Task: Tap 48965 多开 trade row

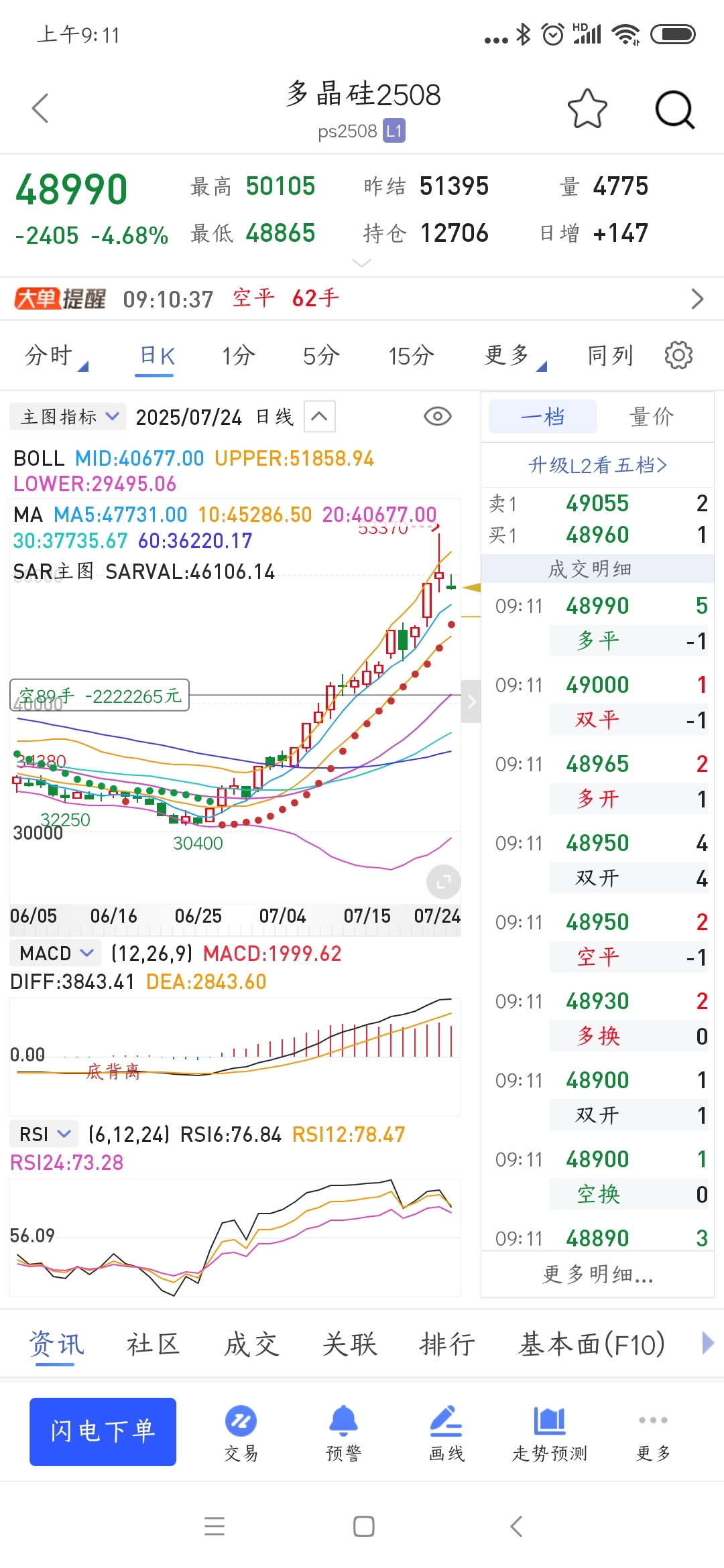Action: [x=597, y=781]
